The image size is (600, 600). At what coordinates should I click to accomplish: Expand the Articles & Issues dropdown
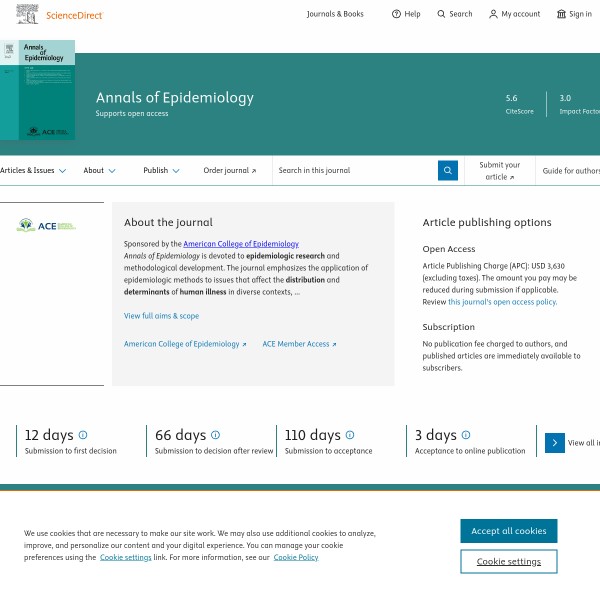pos(62,171)
